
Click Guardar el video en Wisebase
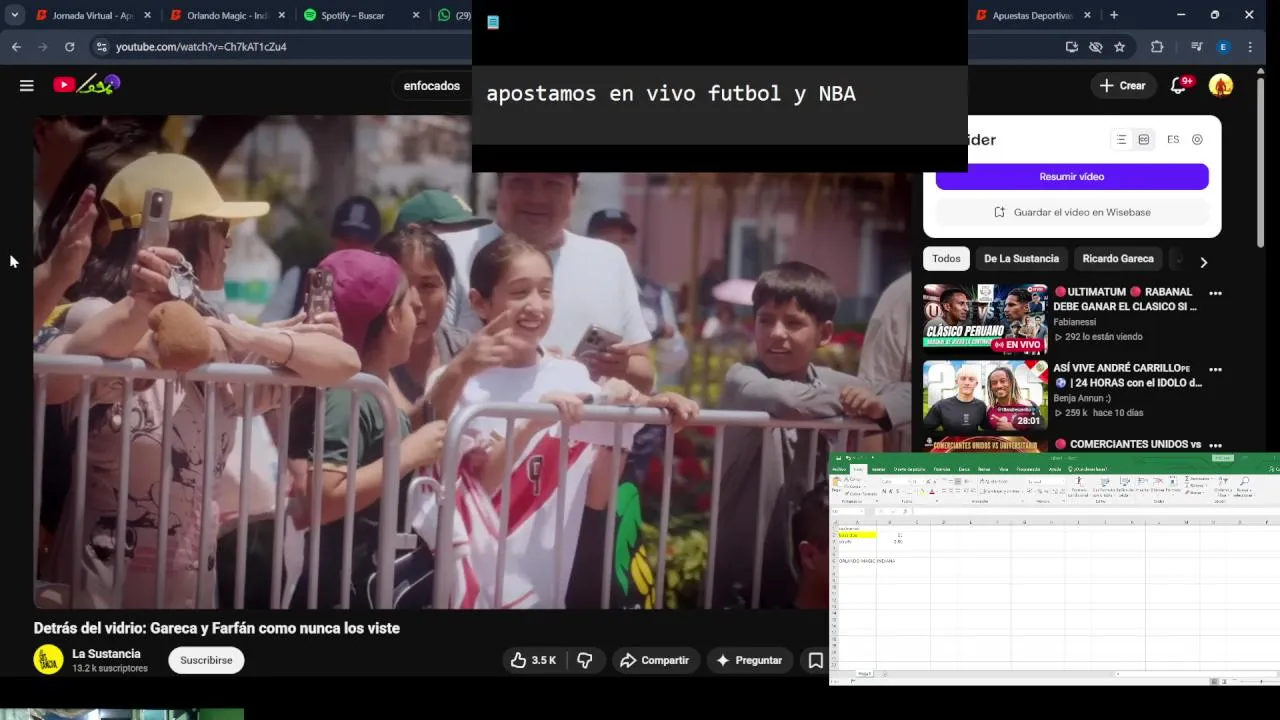point(1072,212)
